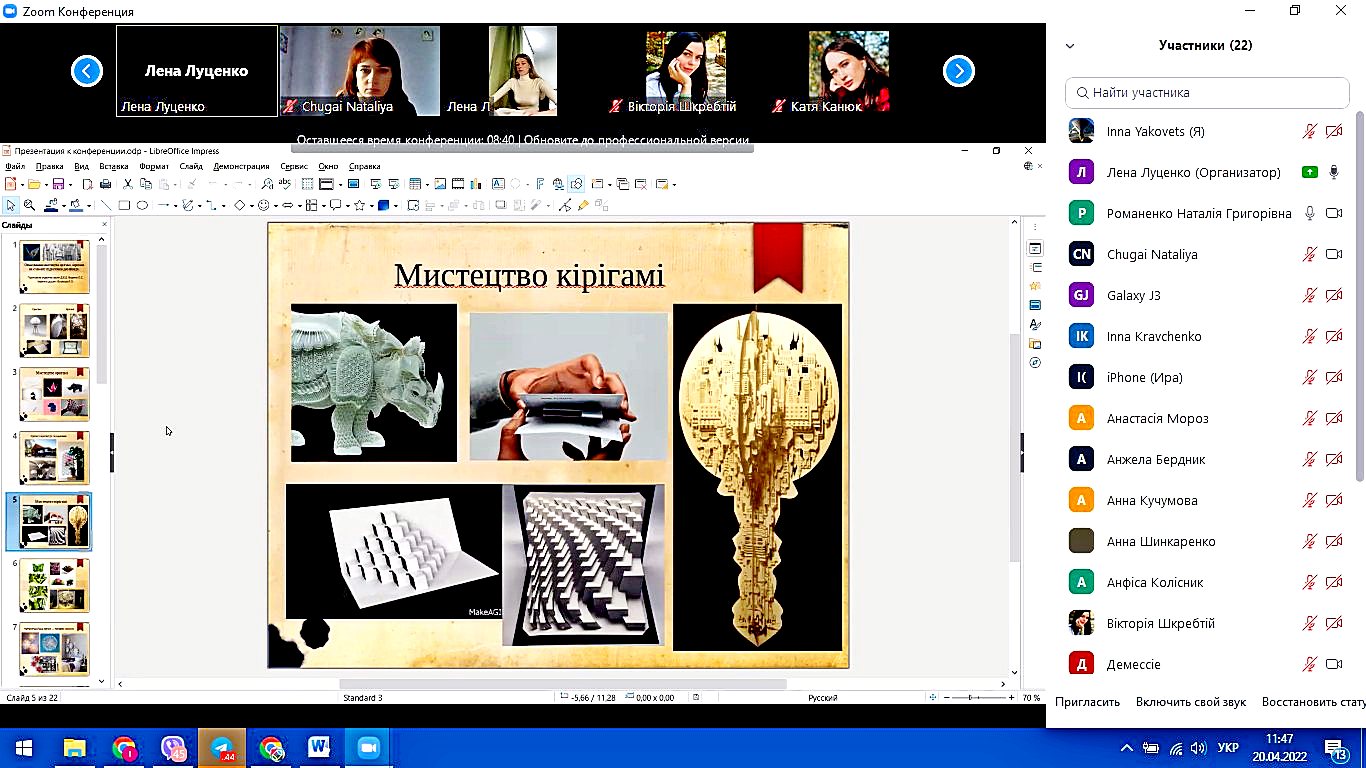Open the Слайд menu
Image resolution: width=1366 pixels, height=768 pixels.
(191, 166)
